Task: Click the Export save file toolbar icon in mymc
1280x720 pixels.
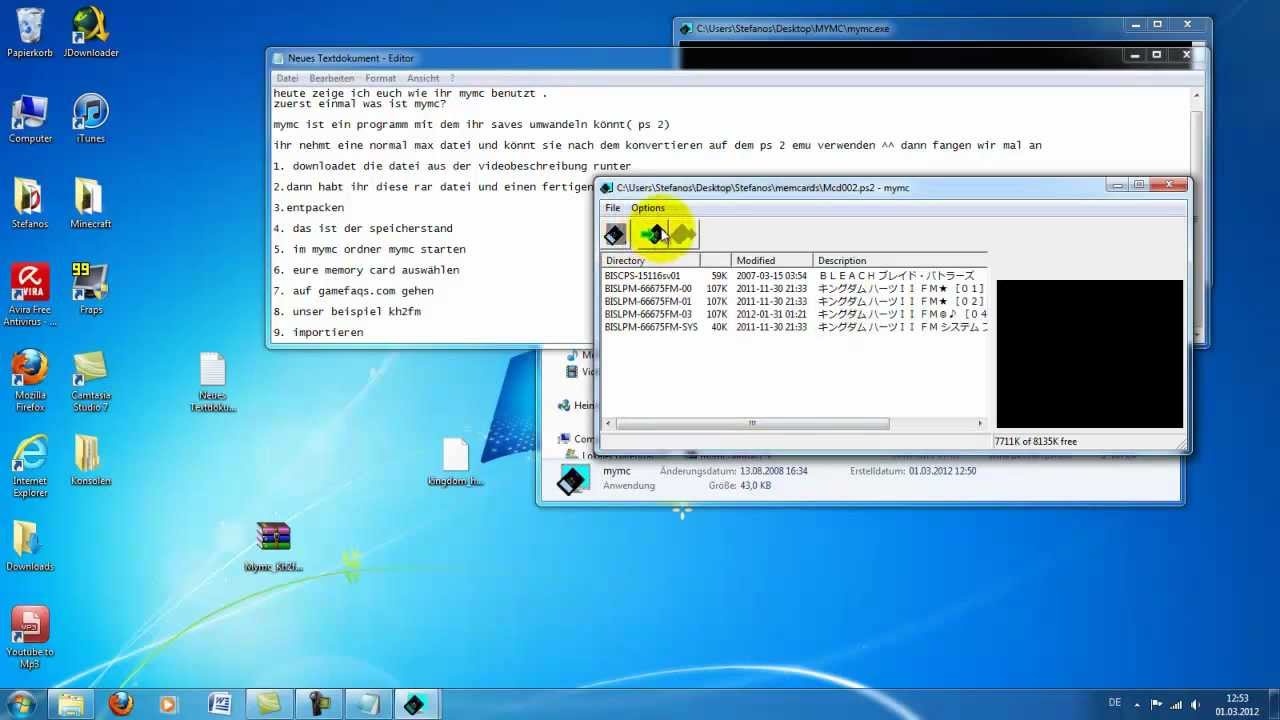Action: 683,234
